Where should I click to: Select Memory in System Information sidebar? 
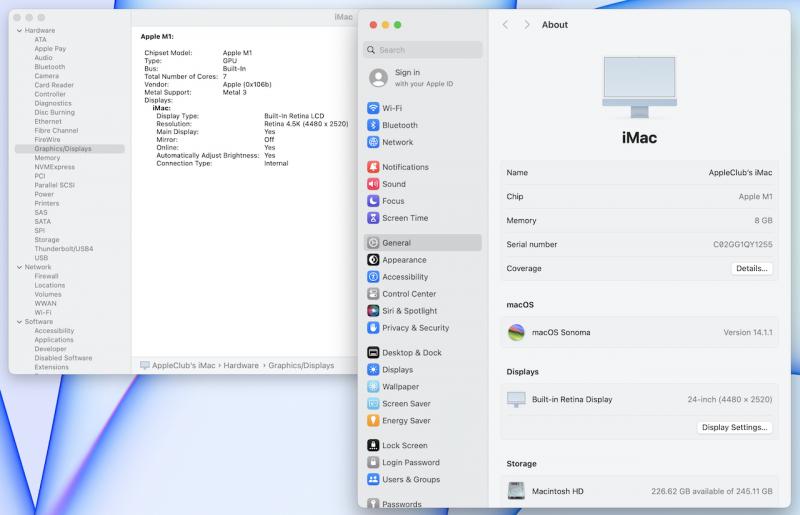point(47,158)
